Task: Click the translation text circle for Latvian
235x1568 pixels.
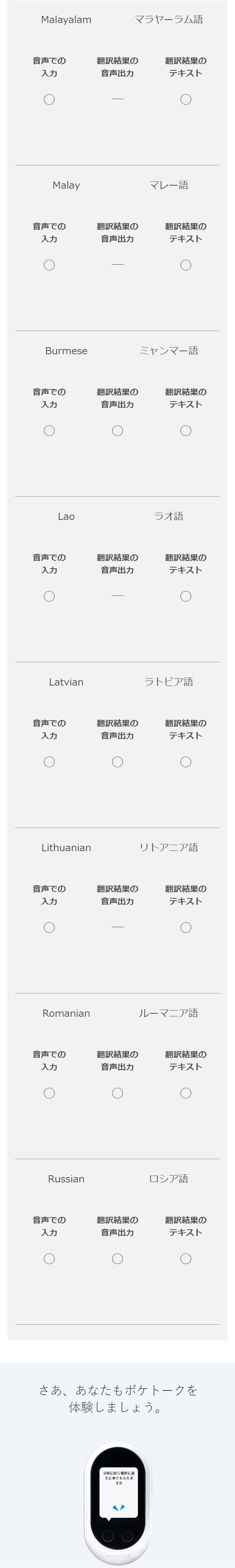Action: [186, 762]
